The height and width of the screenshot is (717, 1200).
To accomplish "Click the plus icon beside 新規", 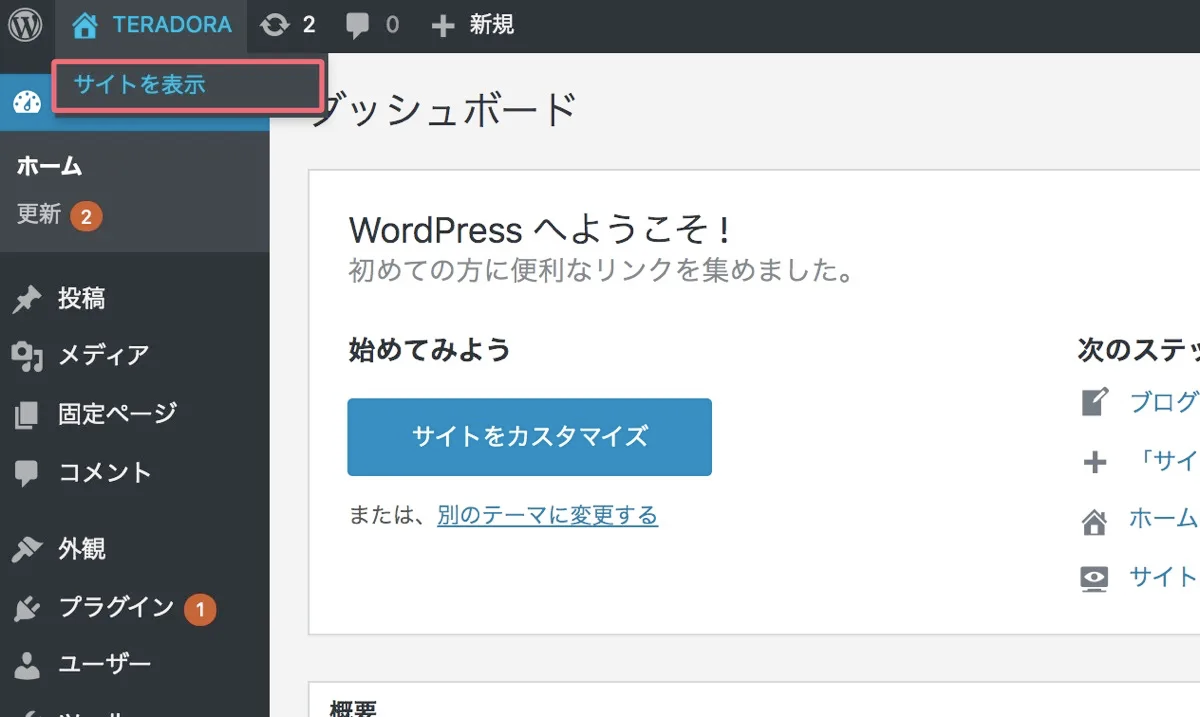I will [443, 26].
